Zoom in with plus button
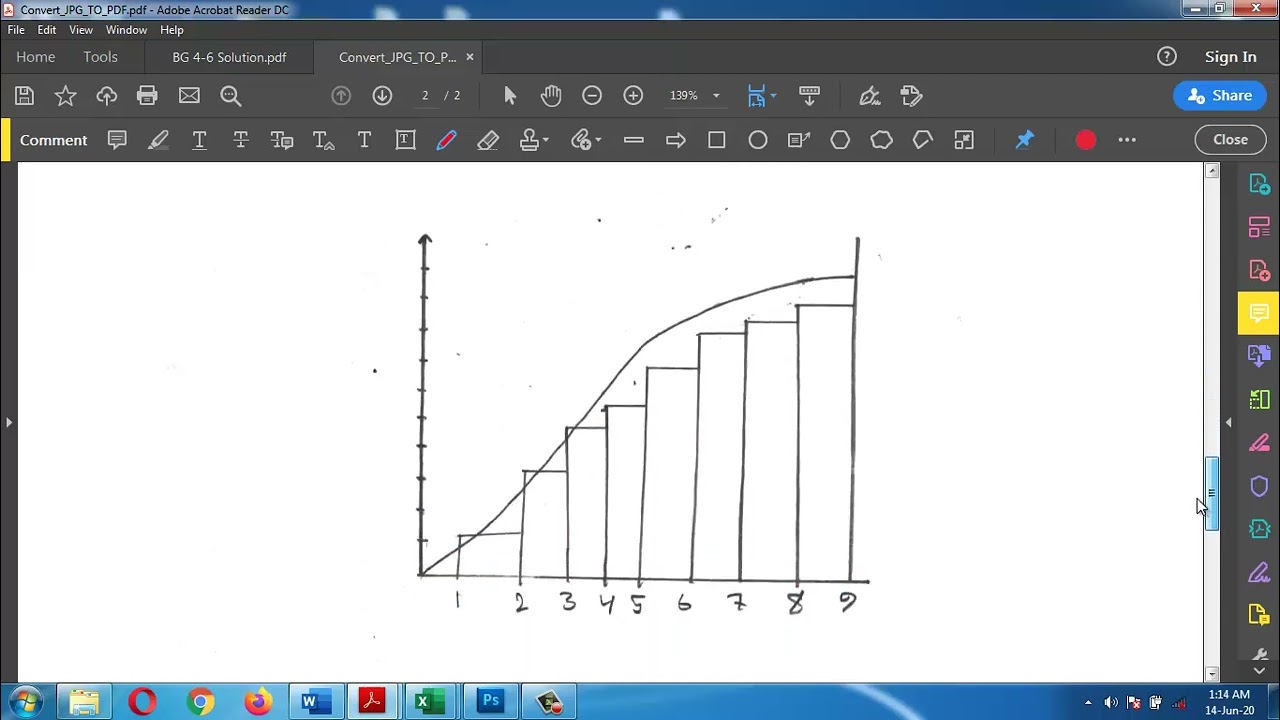The image size is (1280, 720). [x=633, y=96]
